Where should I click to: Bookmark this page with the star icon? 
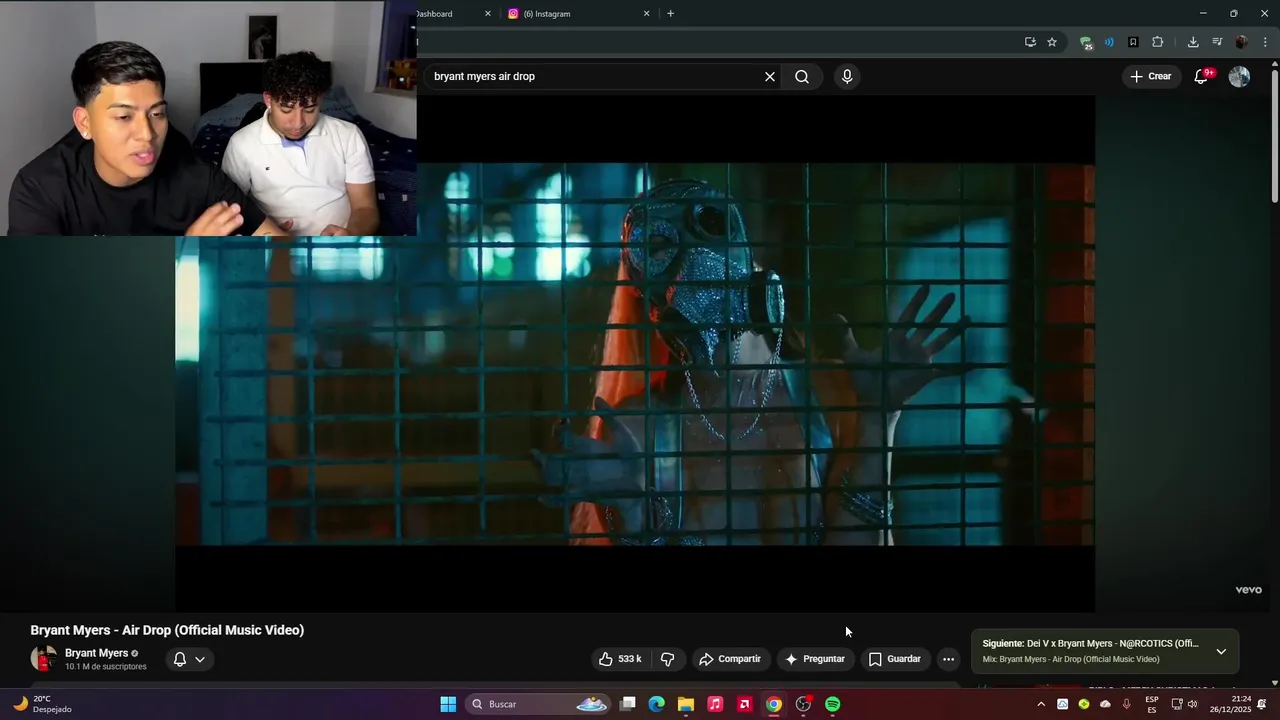(1052, 42)
